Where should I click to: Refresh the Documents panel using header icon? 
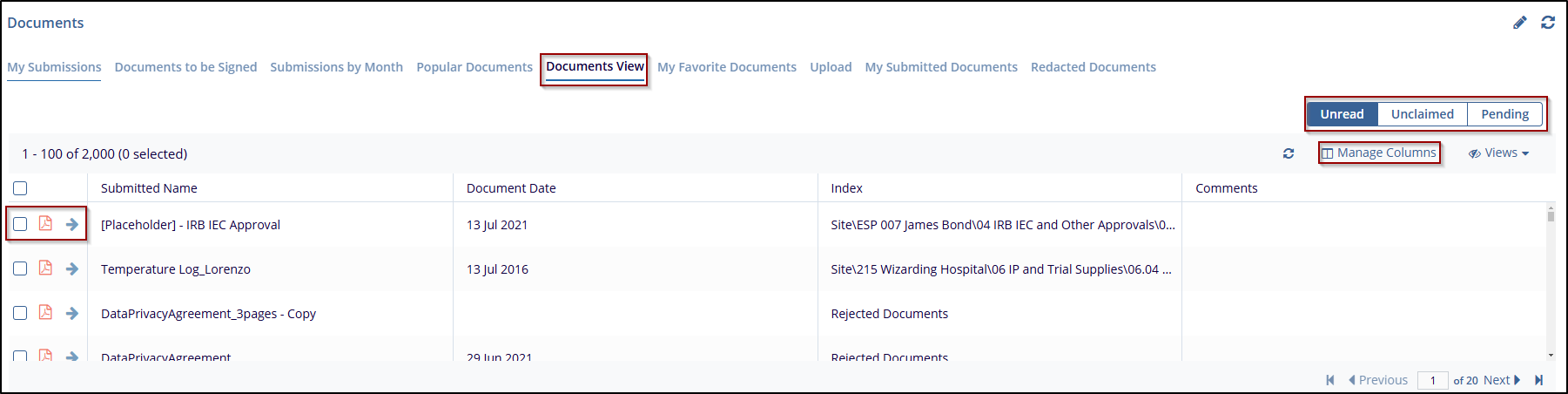point(1548,23)
